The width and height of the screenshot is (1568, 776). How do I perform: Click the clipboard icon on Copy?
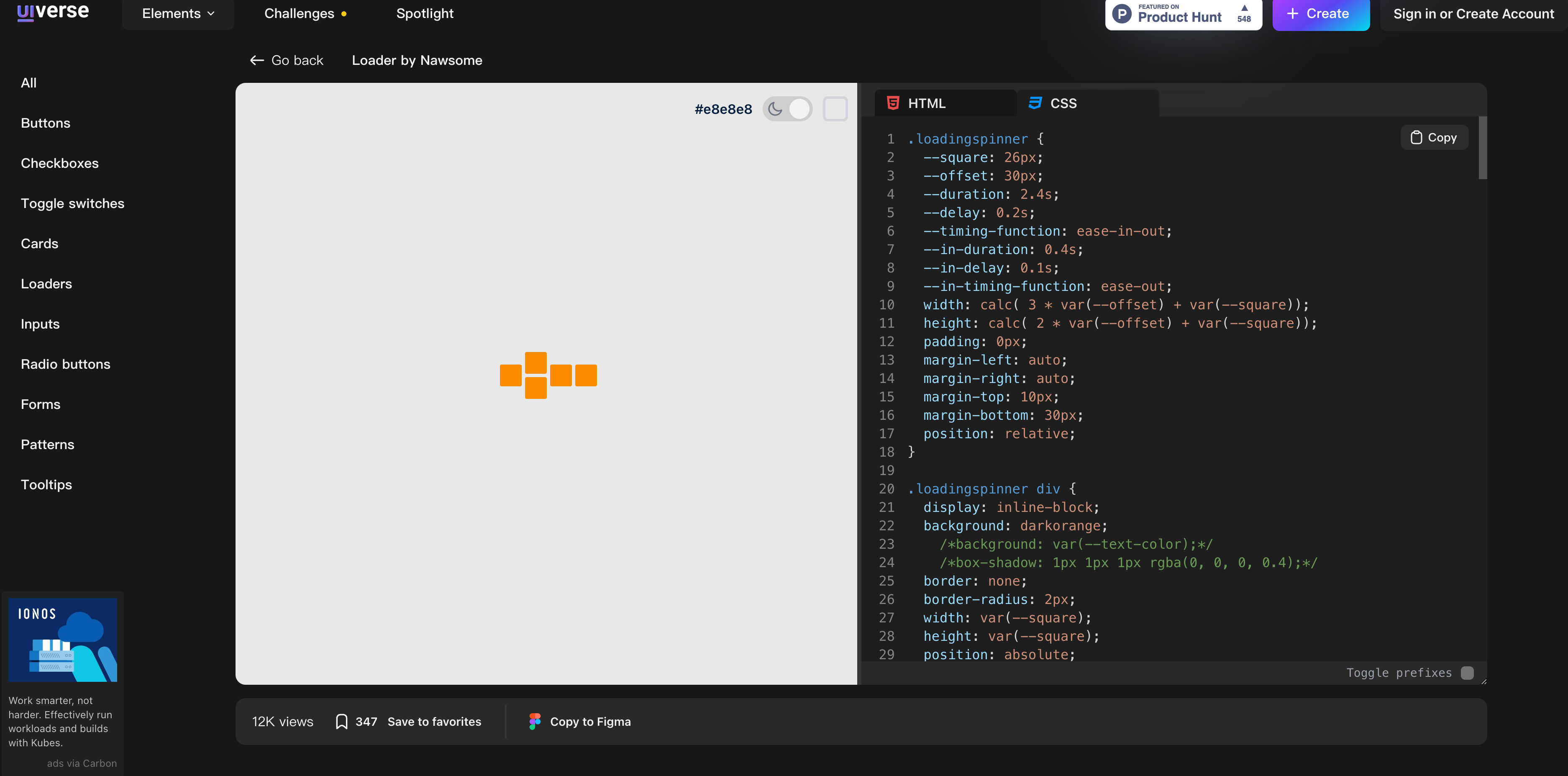1417,138
